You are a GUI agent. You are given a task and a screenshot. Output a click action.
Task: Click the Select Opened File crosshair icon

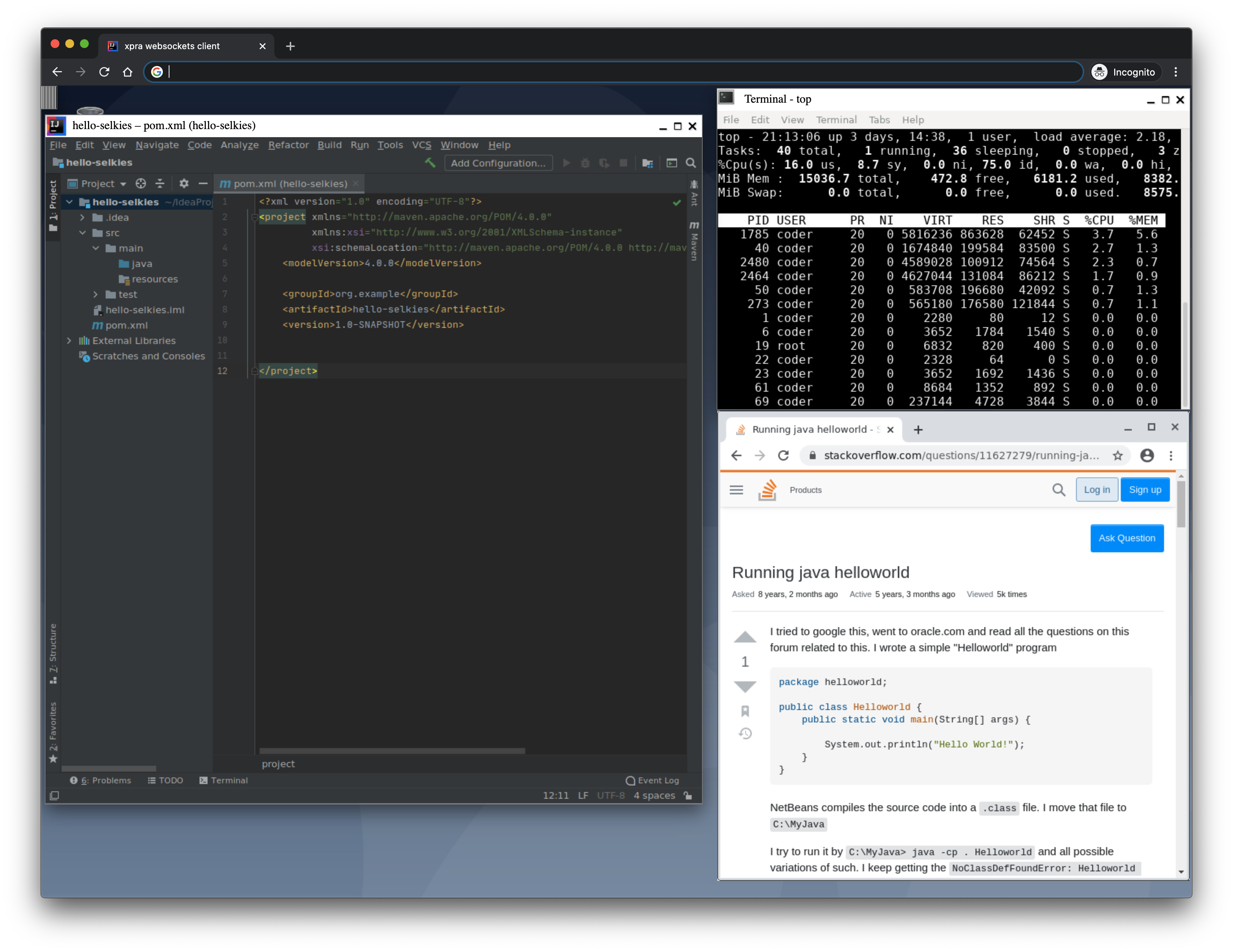[x=140, y=183]
